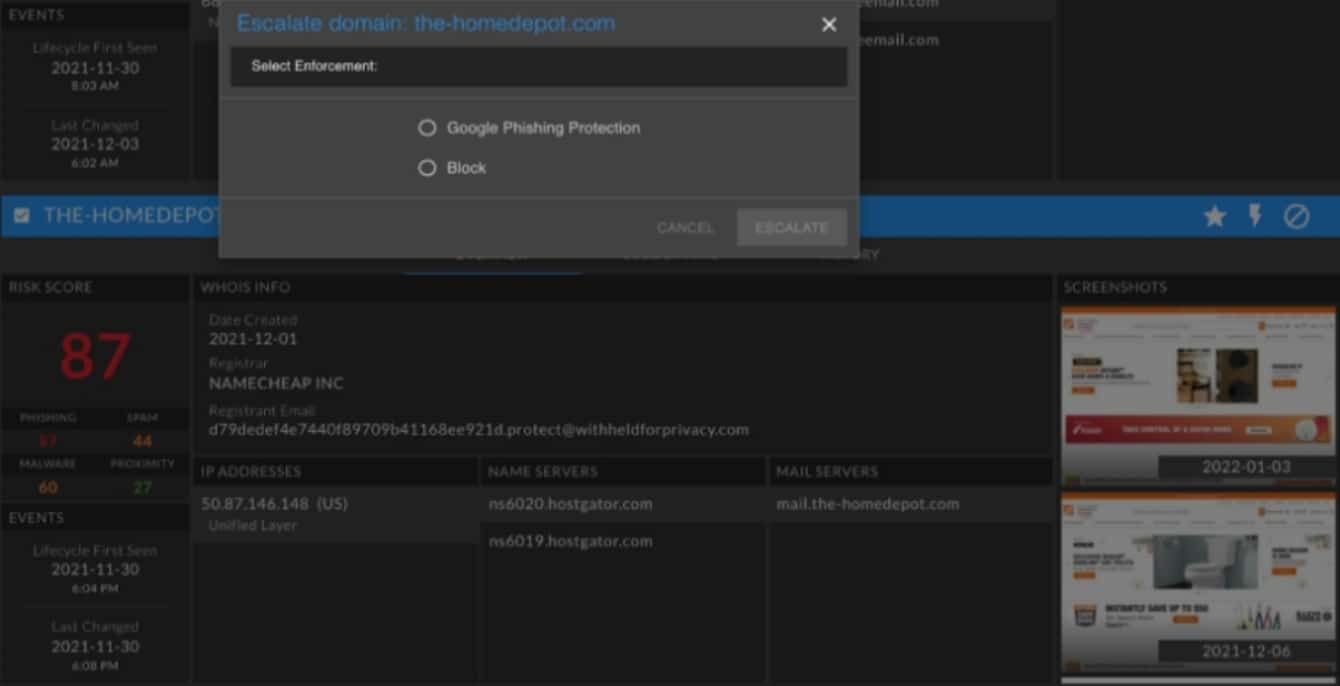Click the Escalate button in dialog
Image resolution: width=1340 pixels, height=686 pixels.
pos(791,227)
